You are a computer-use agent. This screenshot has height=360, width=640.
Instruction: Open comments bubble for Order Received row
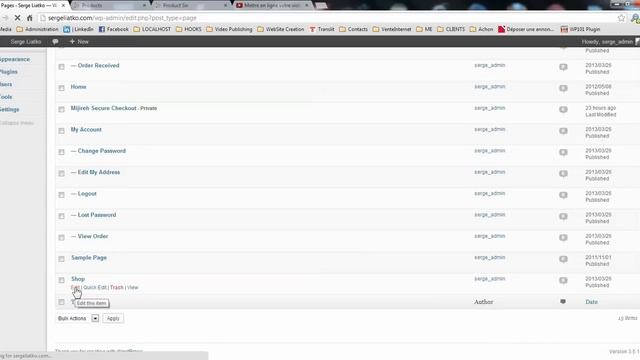(563, 67)
